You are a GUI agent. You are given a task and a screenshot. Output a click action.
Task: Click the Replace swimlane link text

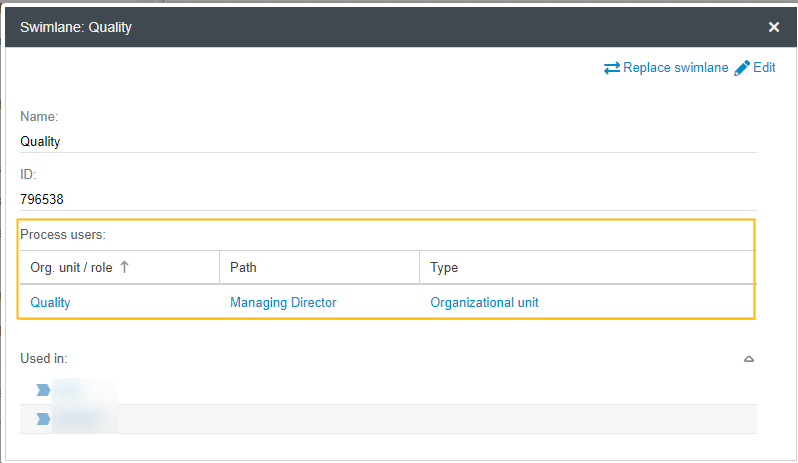pos(676,68)
